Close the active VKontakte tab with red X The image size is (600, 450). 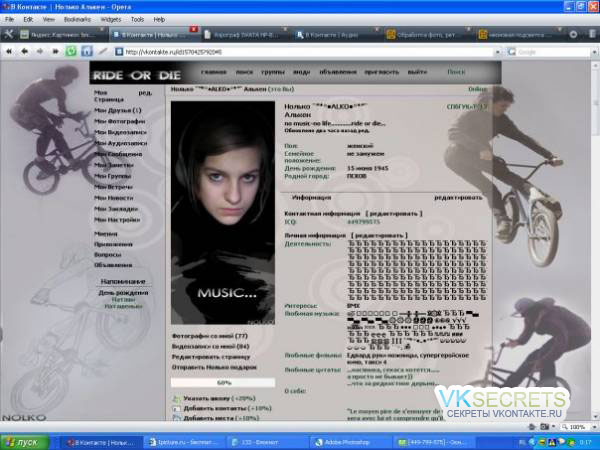(x=194, y=29)
